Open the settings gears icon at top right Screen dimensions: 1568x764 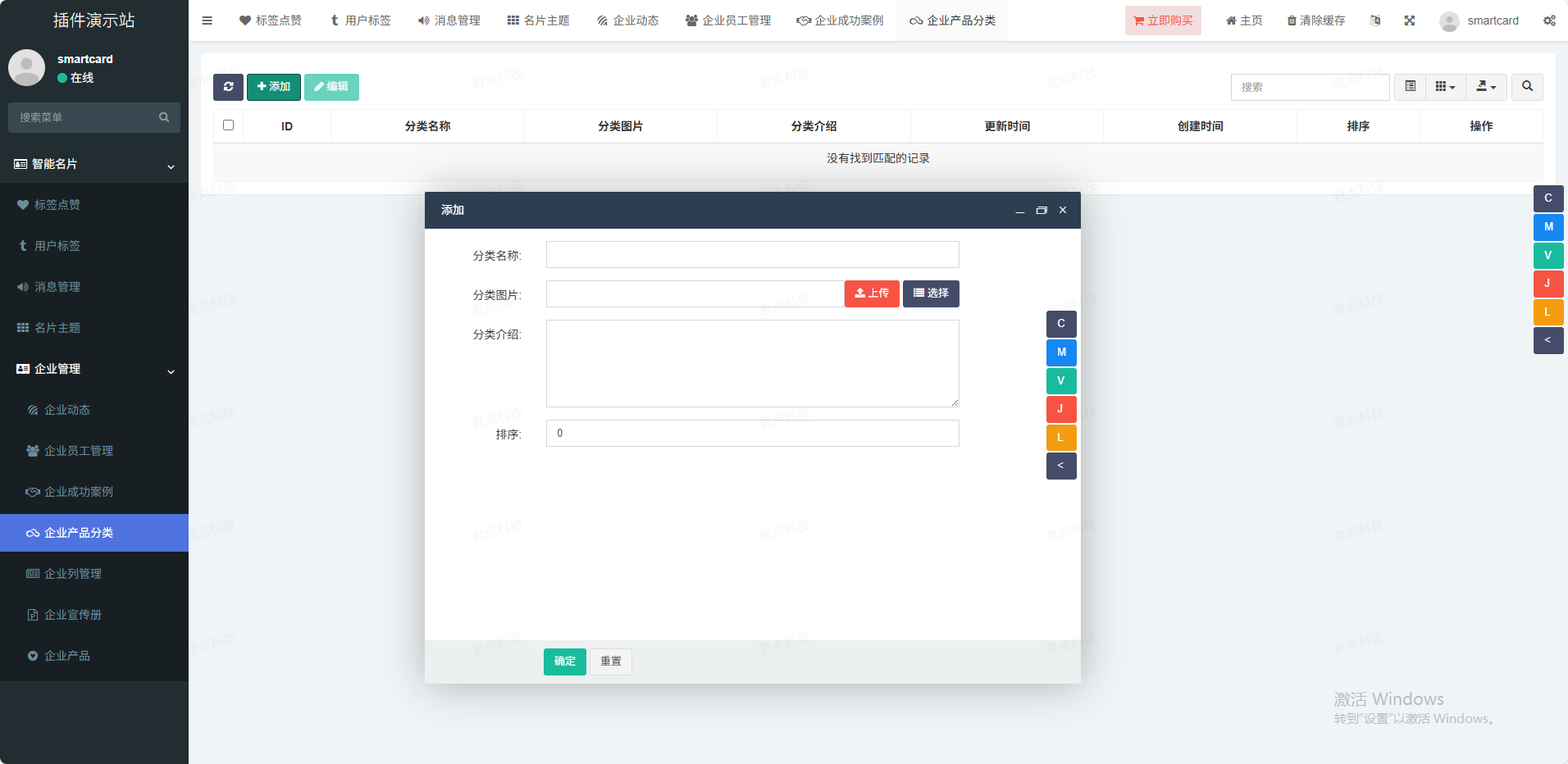[x=1548, y=20]
